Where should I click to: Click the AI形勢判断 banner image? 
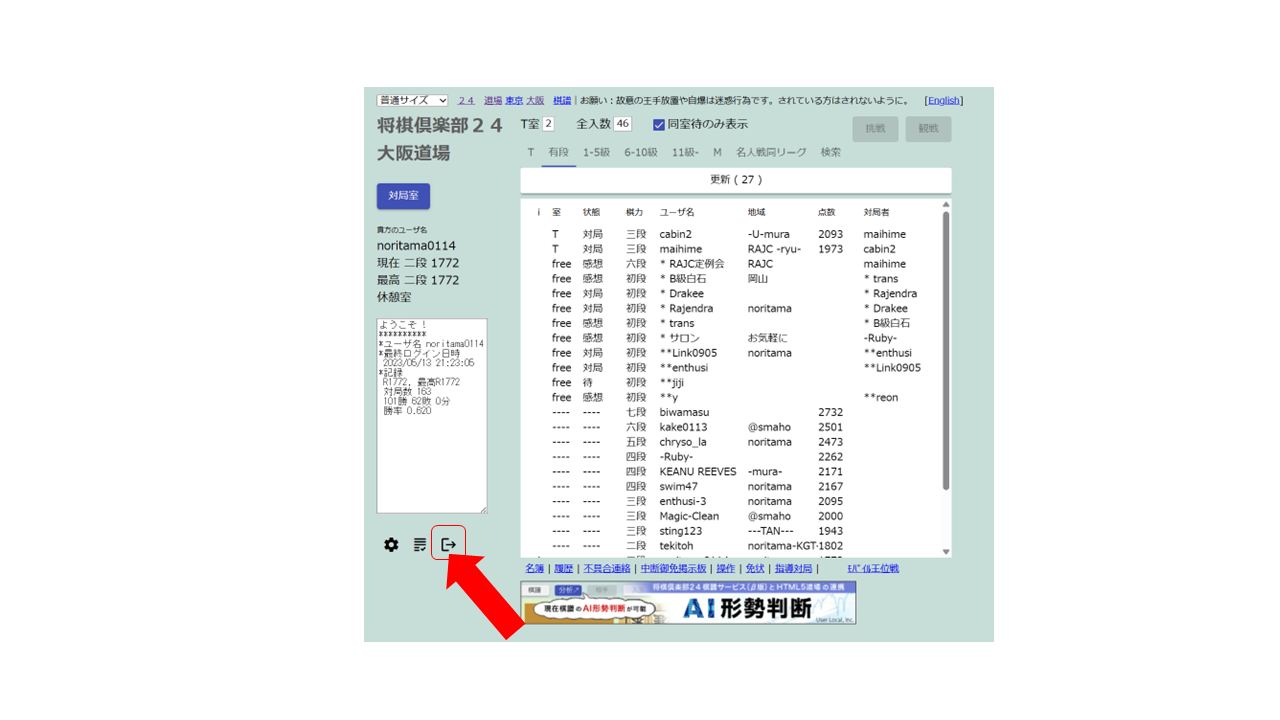[x=688, y=603]
